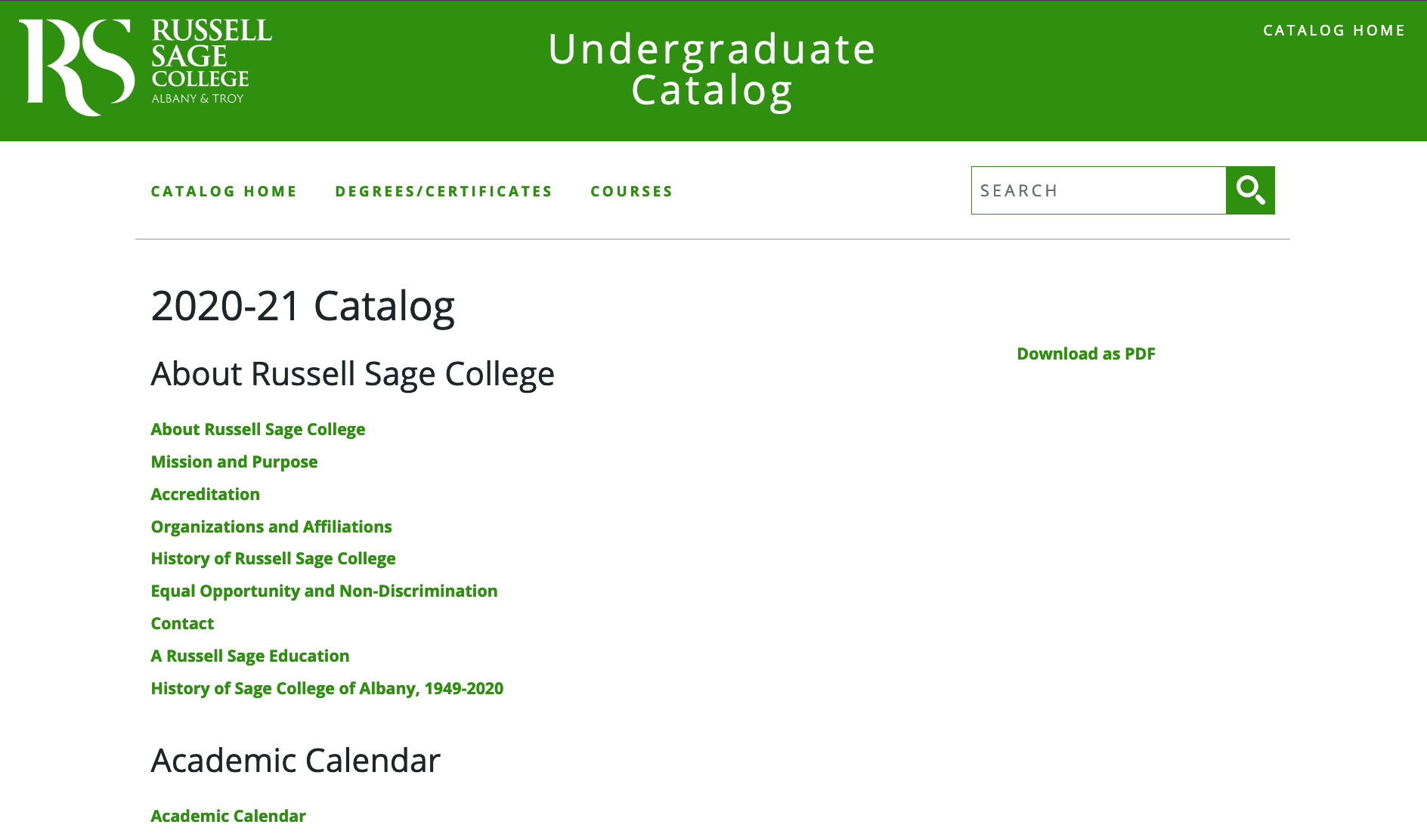
Task: Click History of Sage College of Albany, 1949-2020
Action: [327, 688]
